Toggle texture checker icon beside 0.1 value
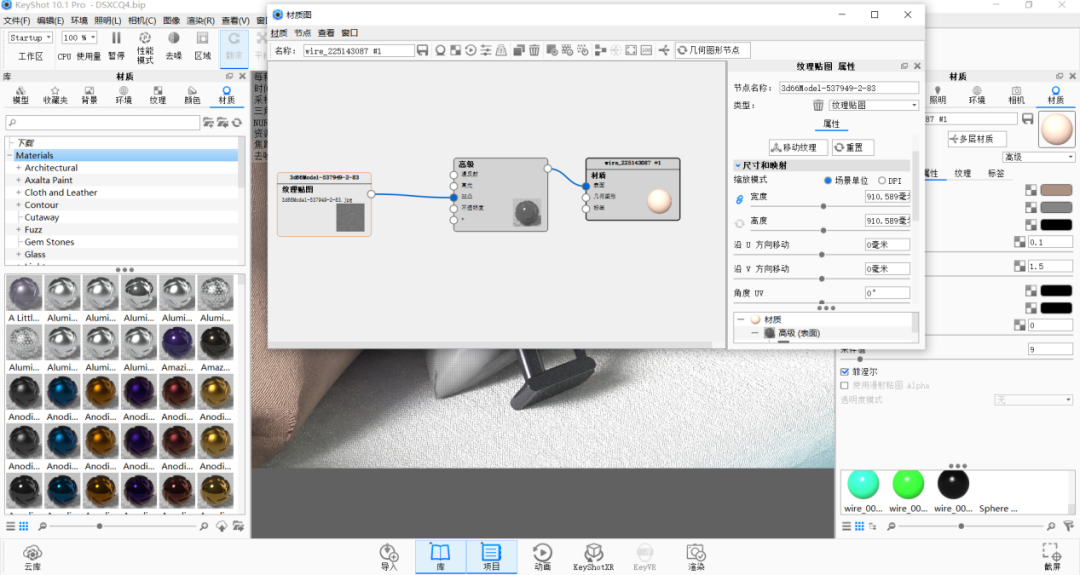Image resolution: width=1080 pixels, height=575 pixels. pyautogui.click(x=1020, y=242)
